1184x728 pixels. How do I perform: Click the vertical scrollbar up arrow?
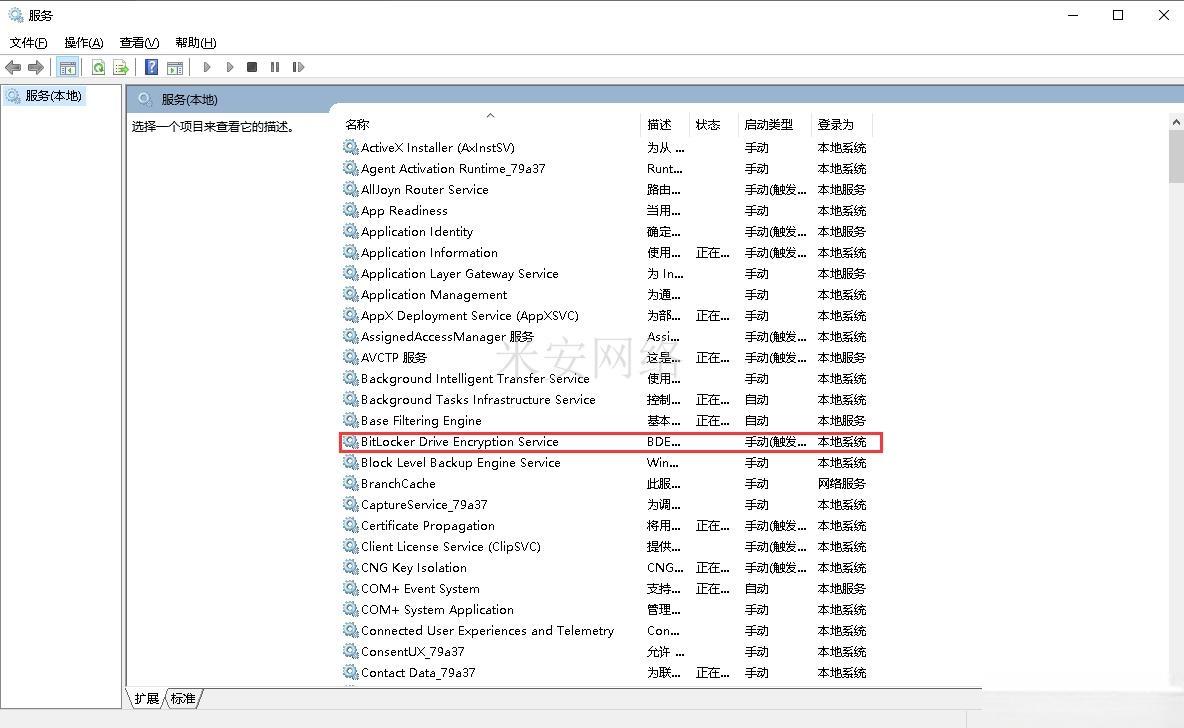[1176, 122]
